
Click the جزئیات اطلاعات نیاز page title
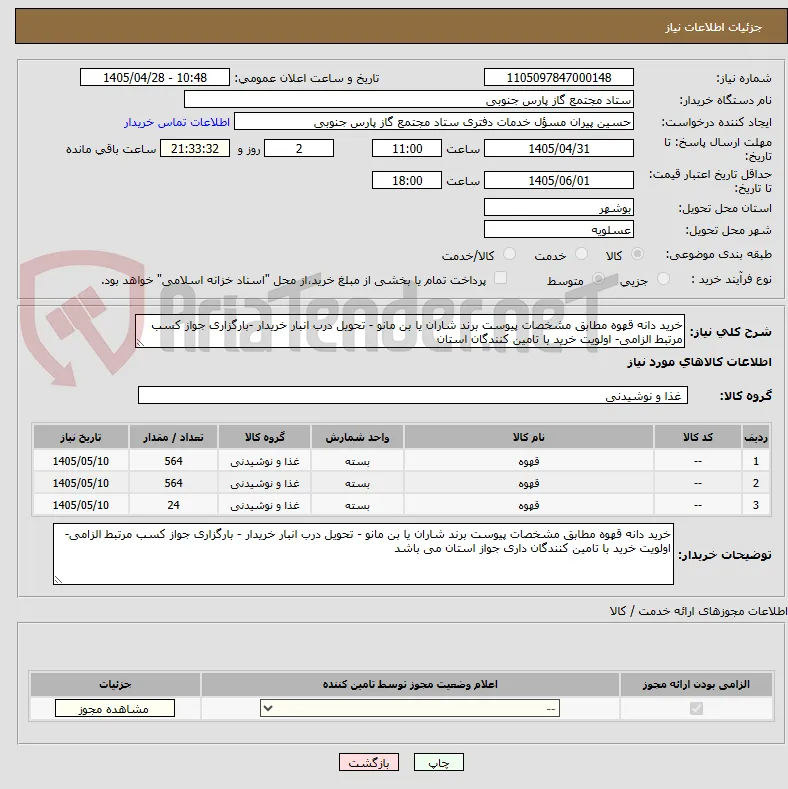[x=713, y=27]
